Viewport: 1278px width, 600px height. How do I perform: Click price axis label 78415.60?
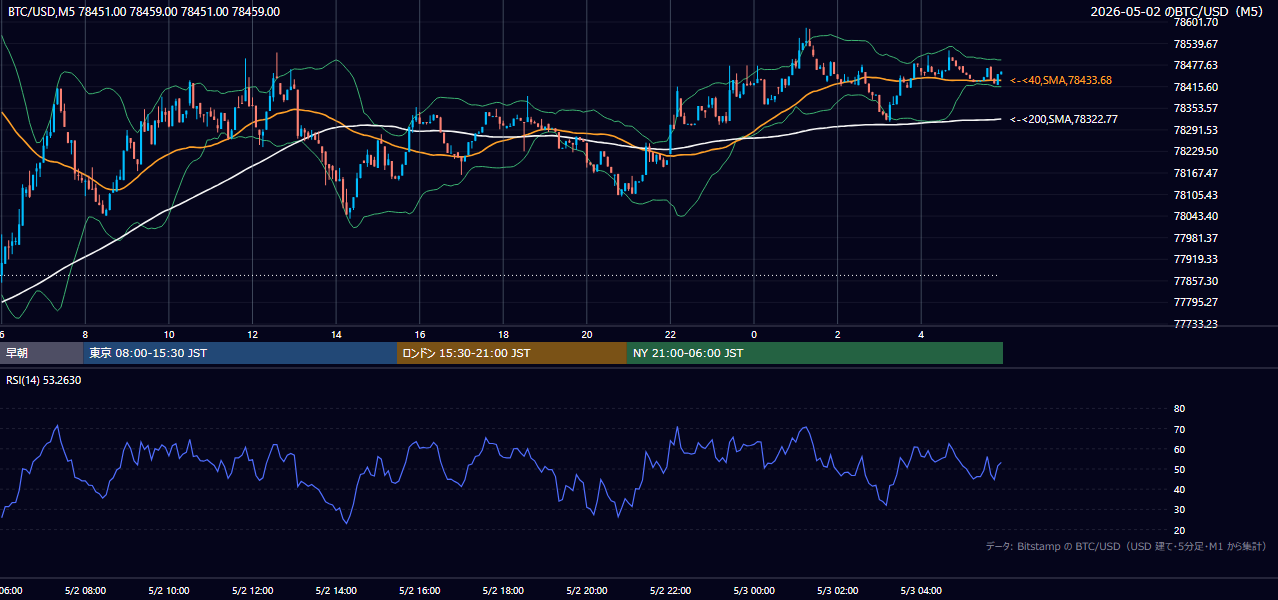(1195, 87)
